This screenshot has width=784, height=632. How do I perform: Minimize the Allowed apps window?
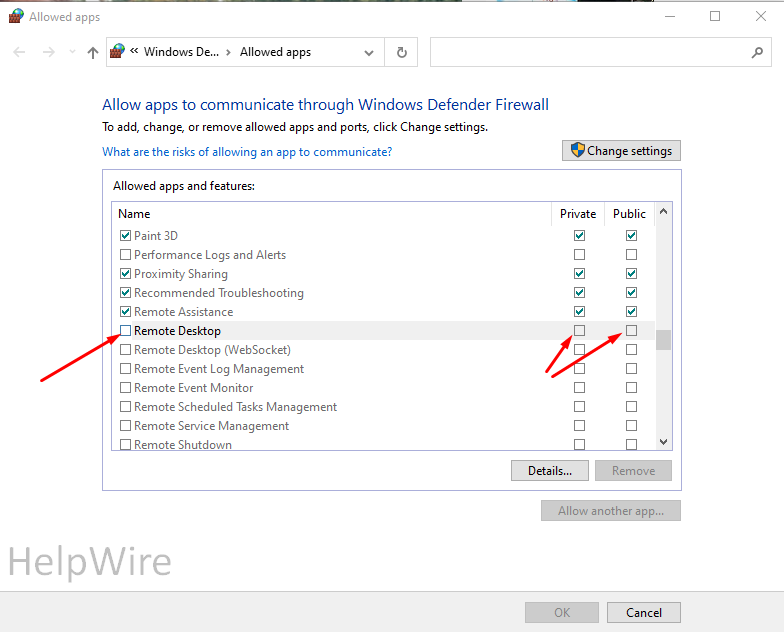pos(670,16)
